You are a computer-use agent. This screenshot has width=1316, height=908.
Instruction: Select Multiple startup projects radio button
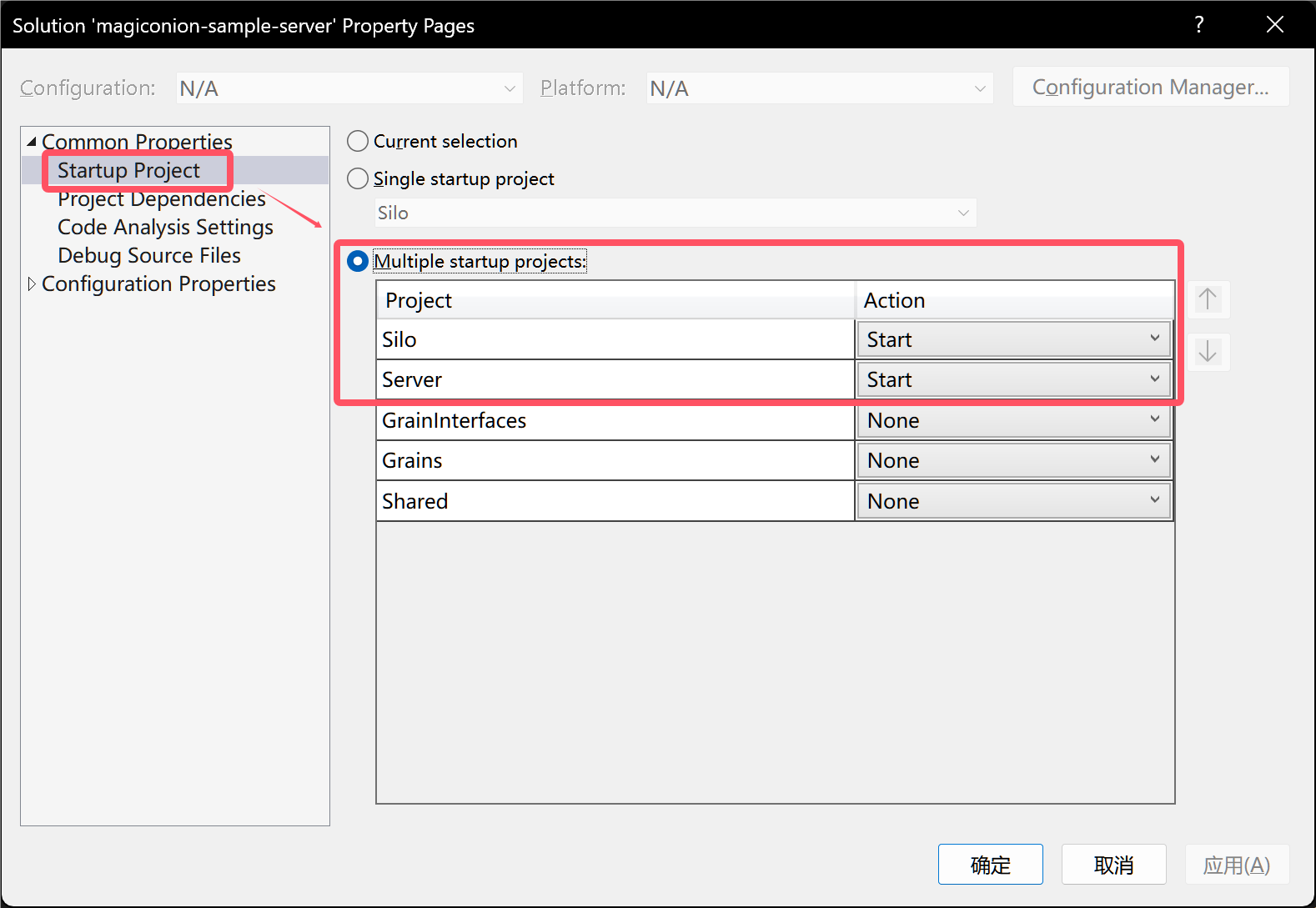pos(358,261)
